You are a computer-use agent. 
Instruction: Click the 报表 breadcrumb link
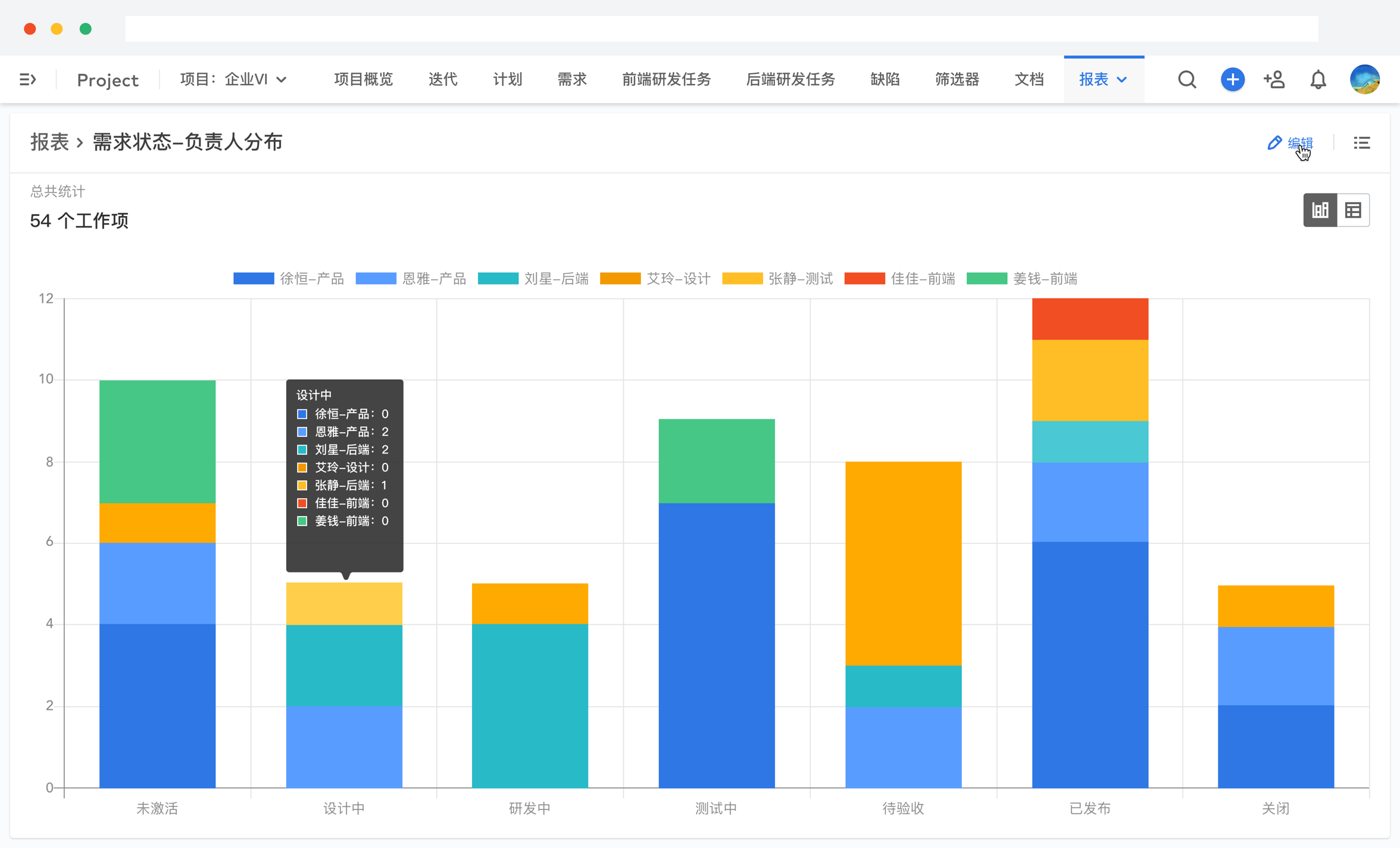pyautogui.click(x=50, y=142)
